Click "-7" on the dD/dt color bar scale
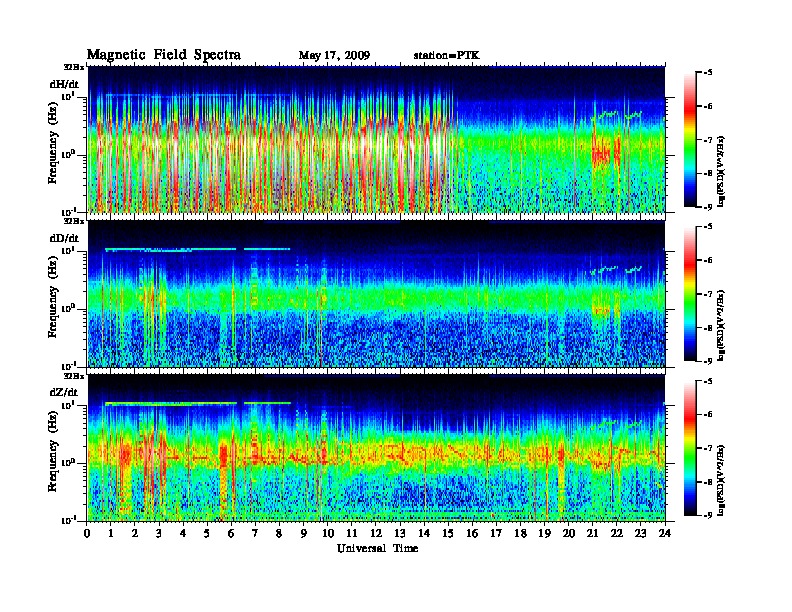 [708, 294]
